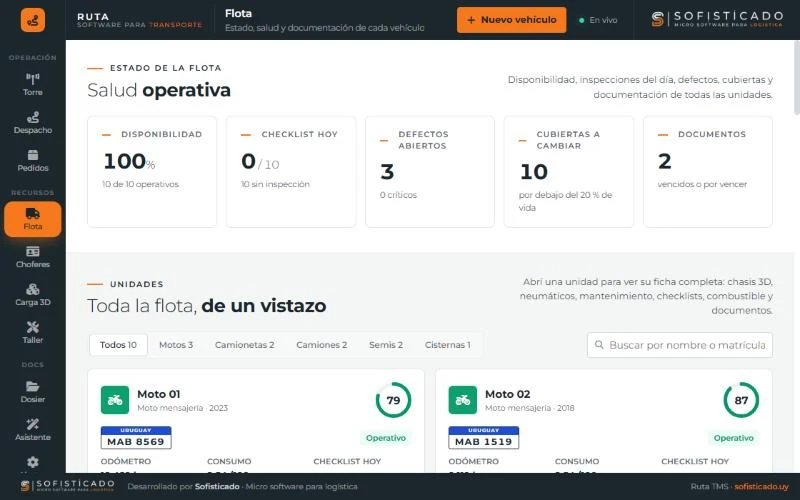Open the Asistente wand icon
The height and width of the screenshot is (500, 800).
pos(33,424)
